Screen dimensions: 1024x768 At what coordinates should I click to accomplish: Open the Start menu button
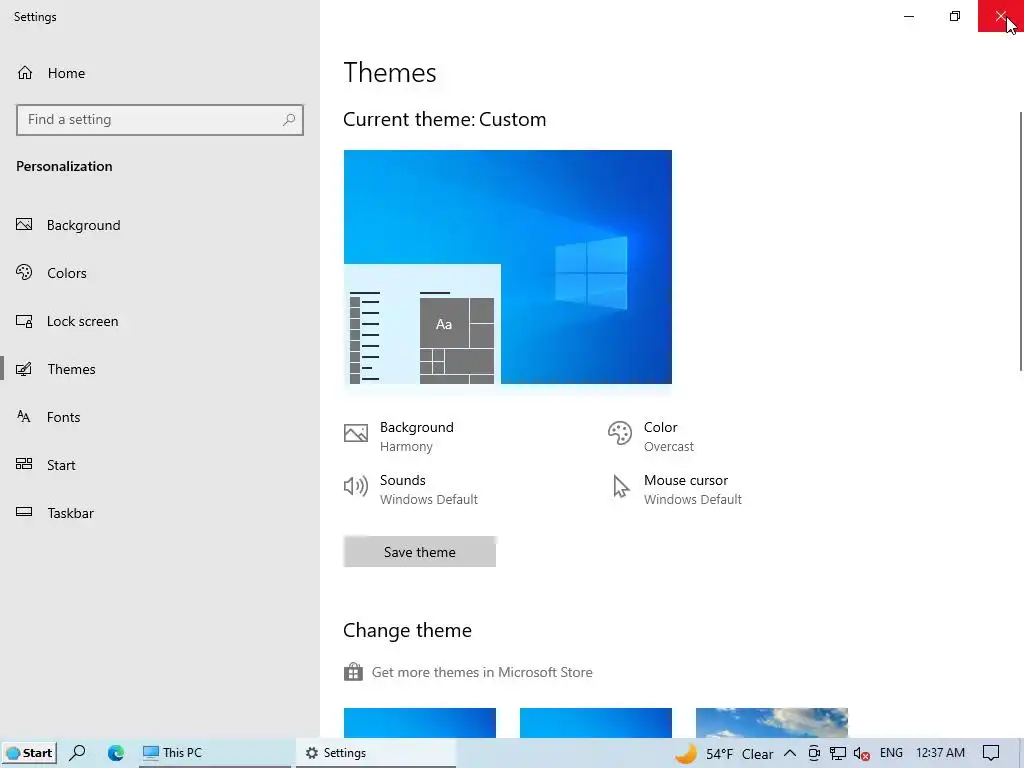(29, 753)
